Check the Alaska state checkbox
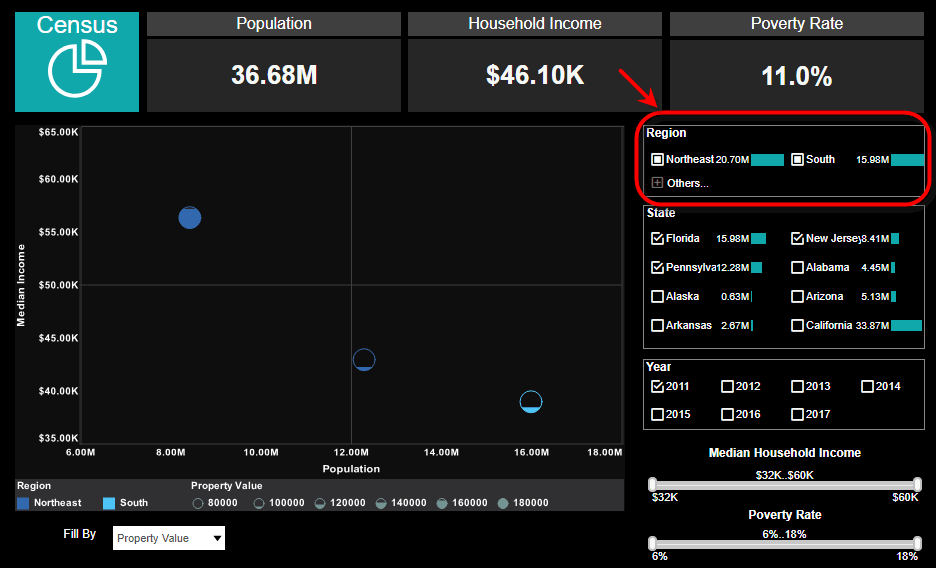The height and width of the screenshot is (568, 936). click(657, 297)
